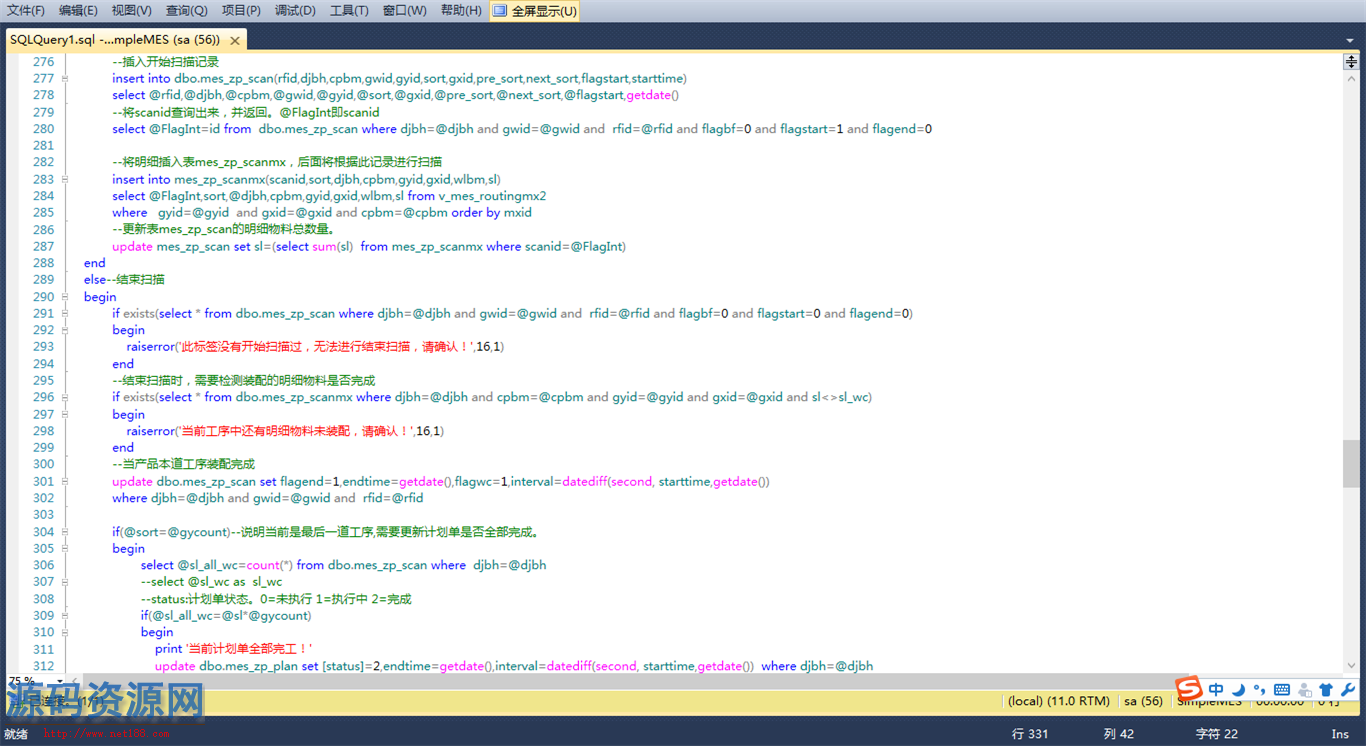Click the 就绪 ready status text
Image resolution: width=1366 pixels, height=746 pixels.
[16, 734]
